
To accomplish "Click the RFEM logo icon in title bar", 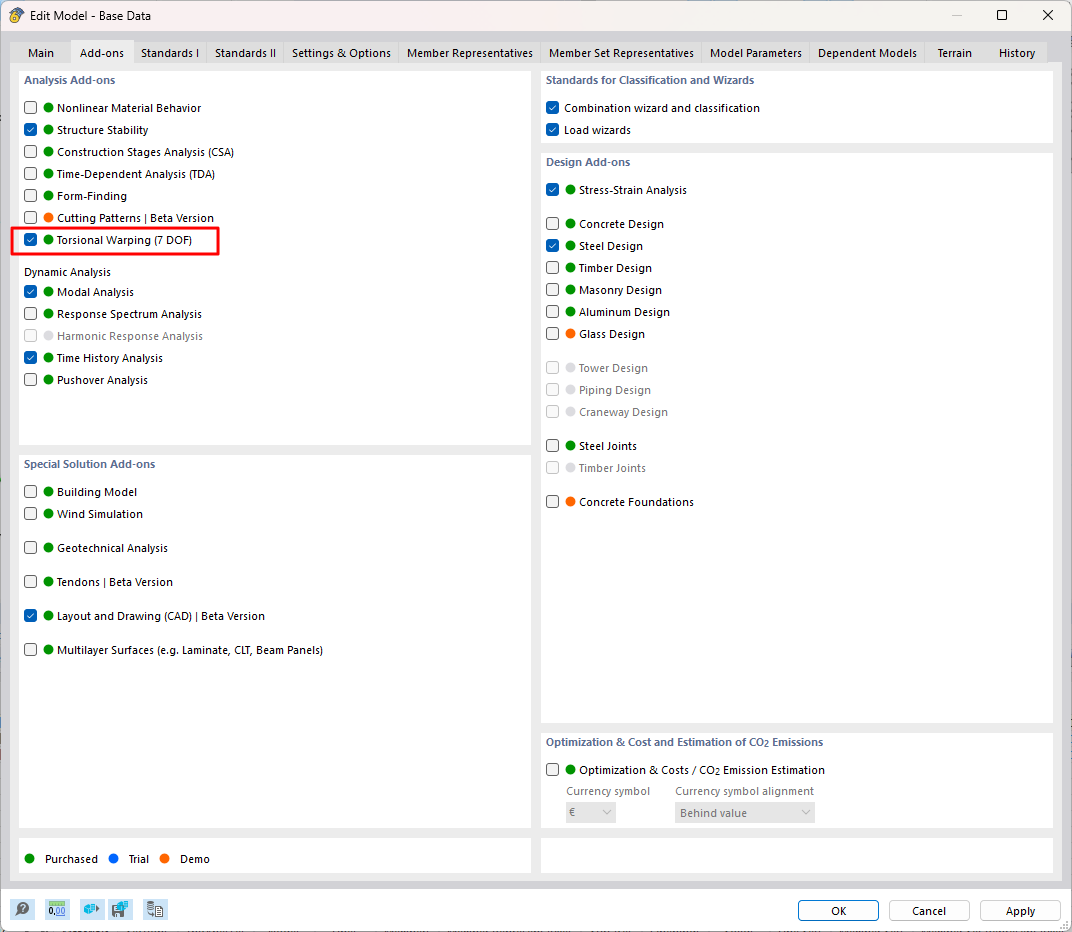I will point(15,15).
